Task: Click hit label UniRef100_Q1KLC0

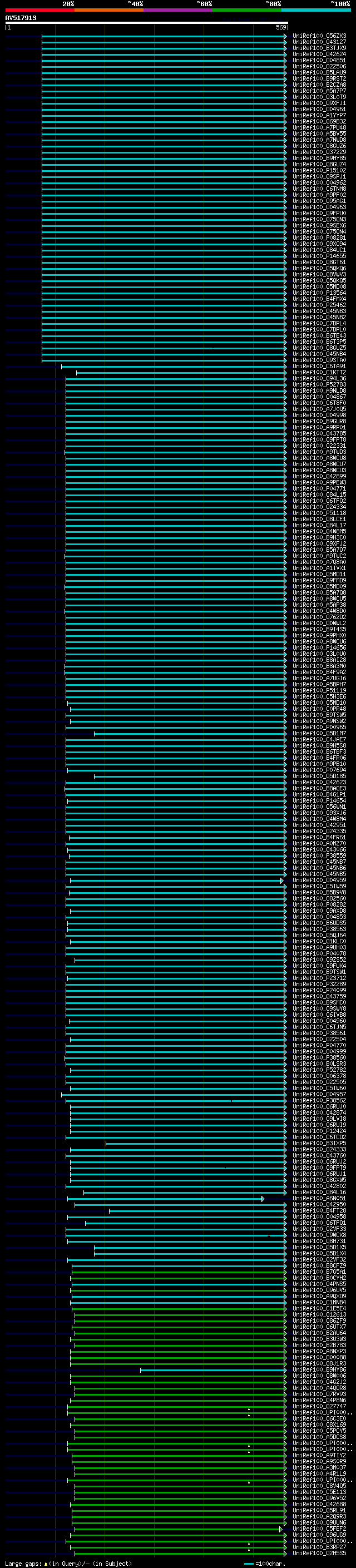Action: click(319, 941)
